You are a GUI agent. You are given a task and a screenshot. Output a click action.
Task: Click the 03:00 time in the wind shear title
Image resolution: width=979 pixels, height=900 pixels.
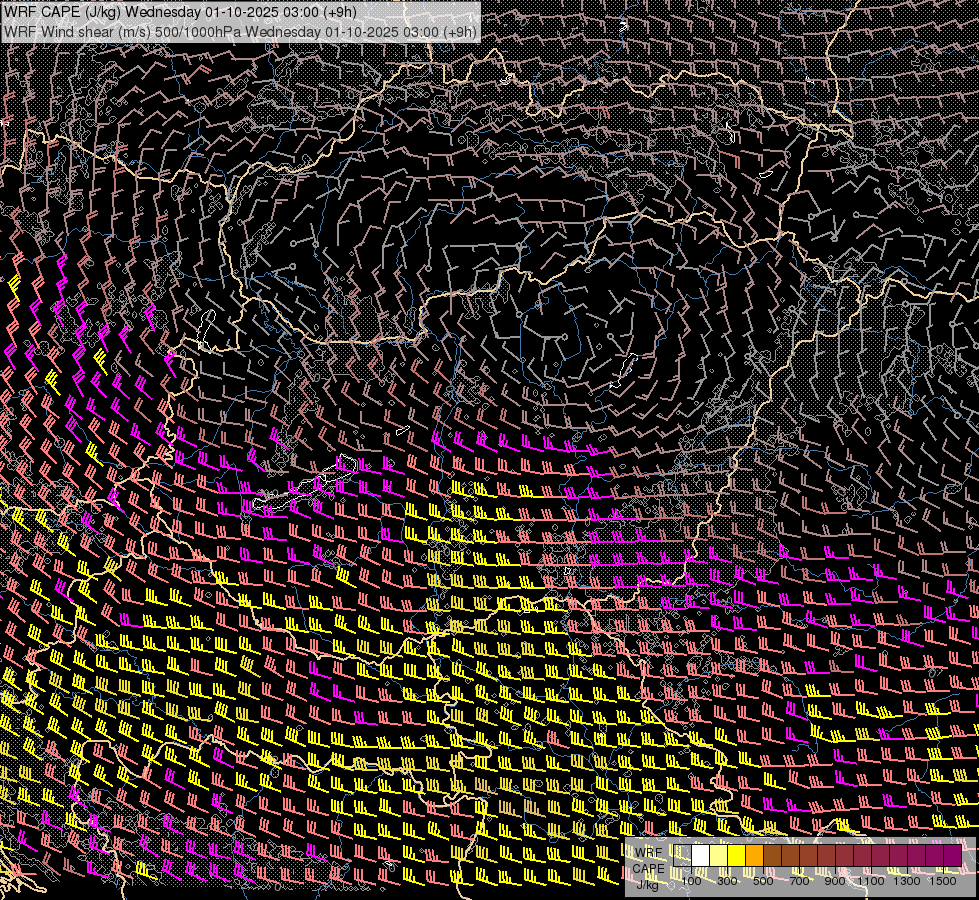pyautogui.click(x=421, y=31)
